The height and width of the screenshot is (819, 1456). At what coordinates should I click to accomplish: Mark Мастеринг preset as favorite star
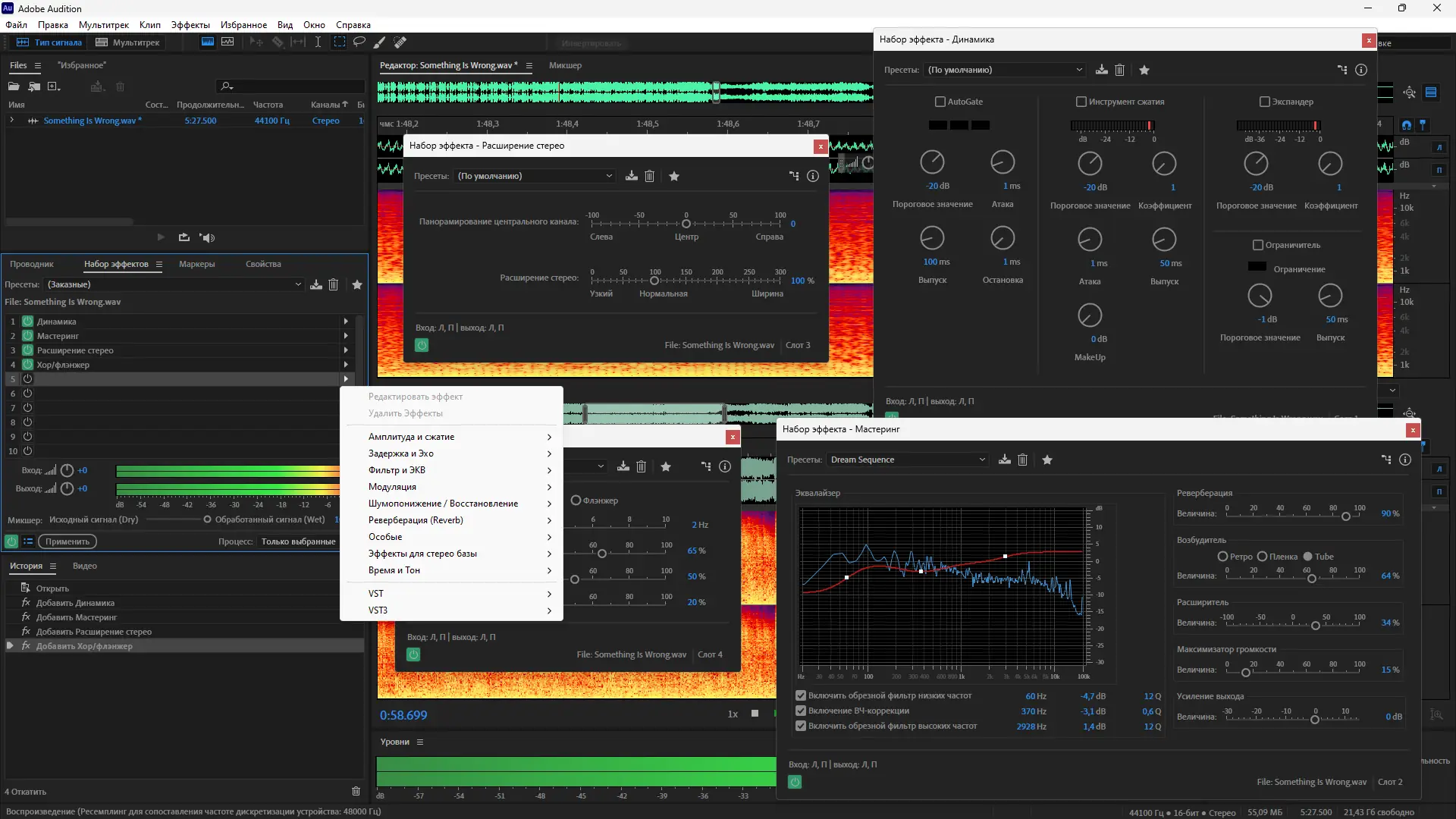pyautogui.click(x=1047, y=460)
